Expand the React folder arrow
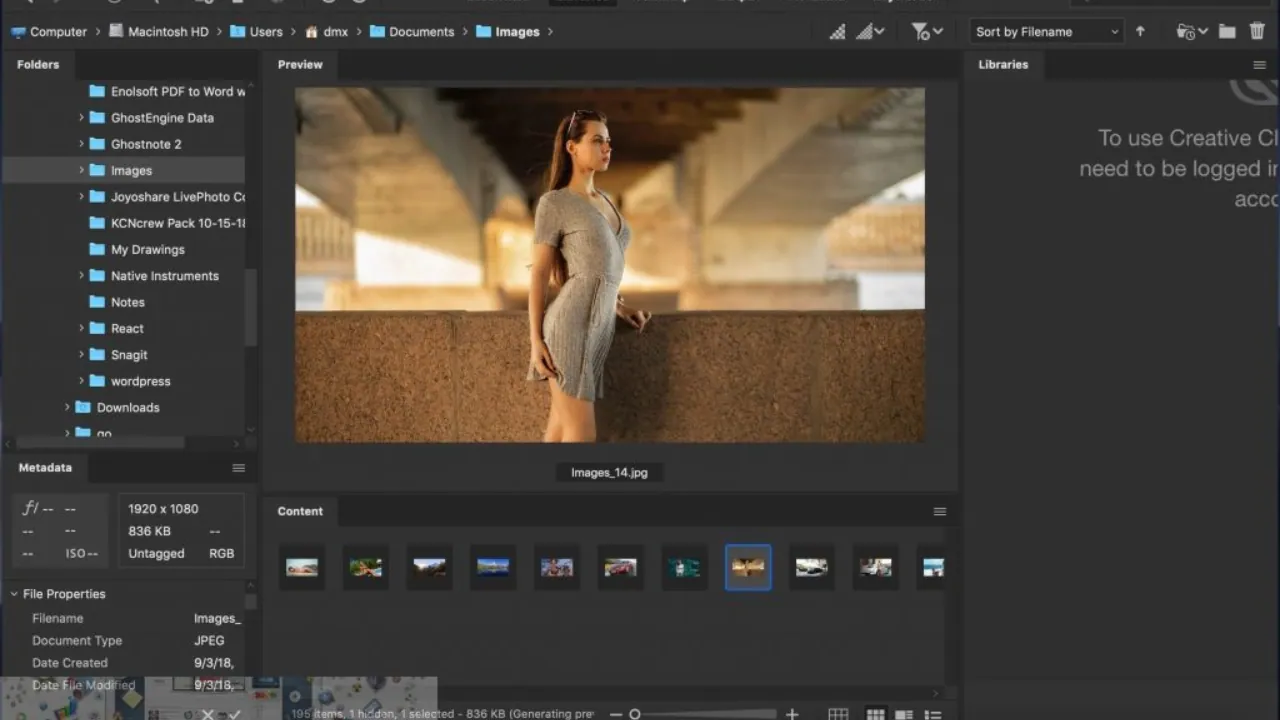 (x=82, y=328)
